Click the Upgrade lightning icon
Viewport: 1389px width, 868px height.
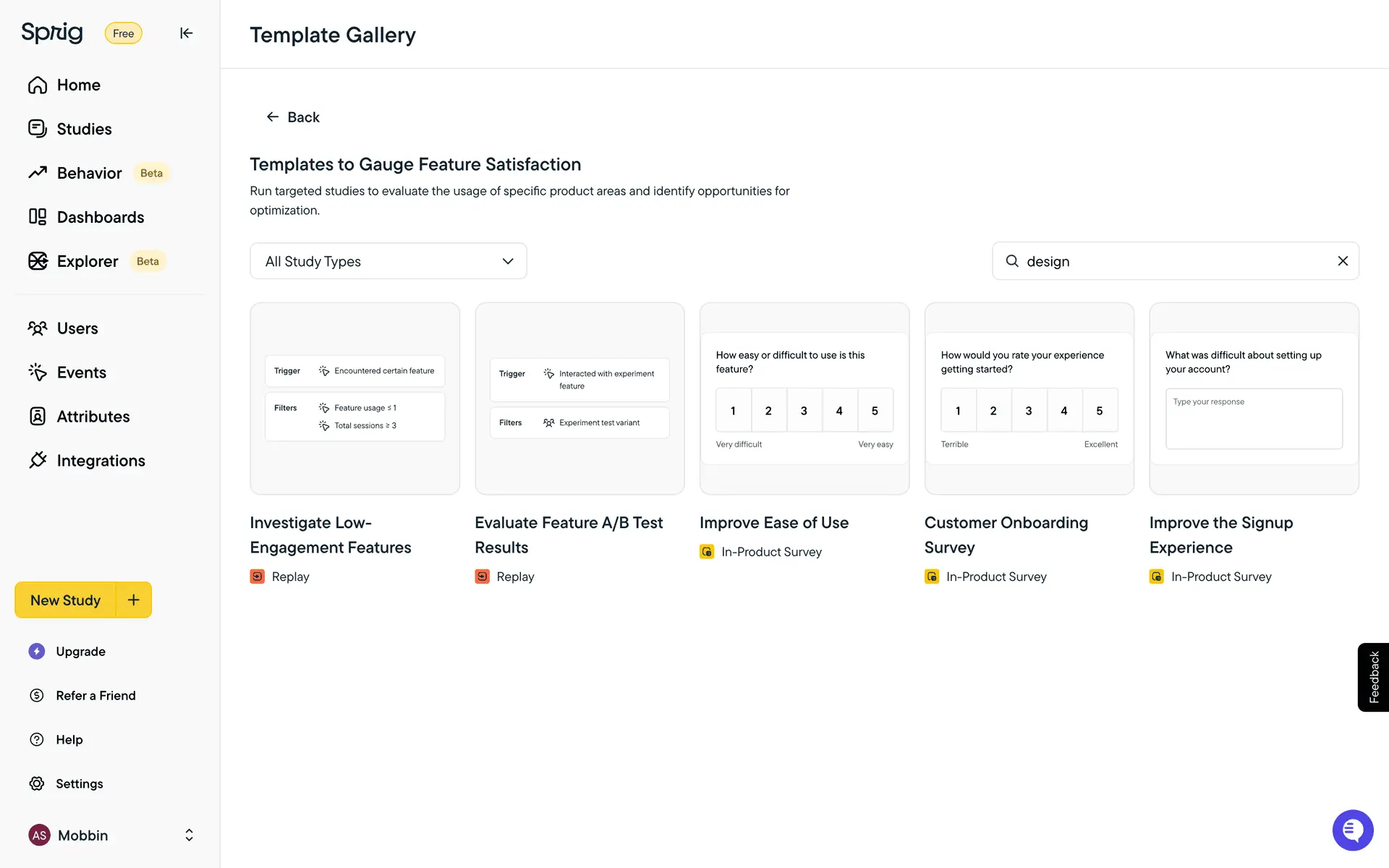(x=37, y=652)
